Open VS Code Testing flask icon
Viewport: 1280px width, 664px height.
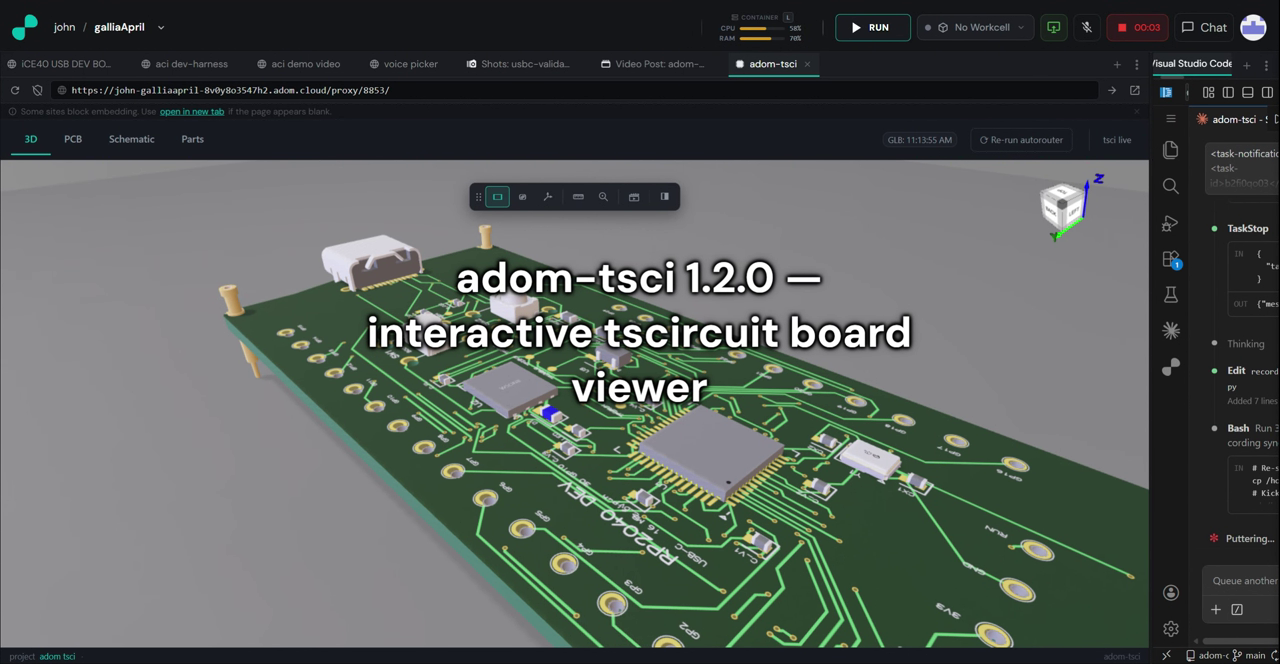click(1171, 295)
